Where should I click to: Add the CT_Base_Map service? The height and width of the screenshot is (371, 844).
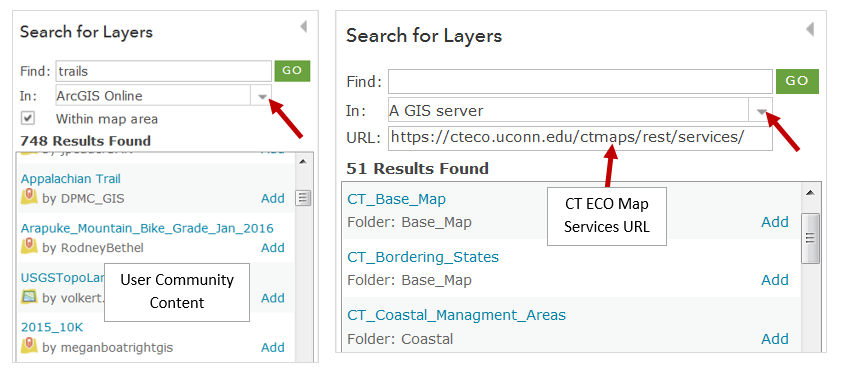pyautogui.click(x=775, y=222)
